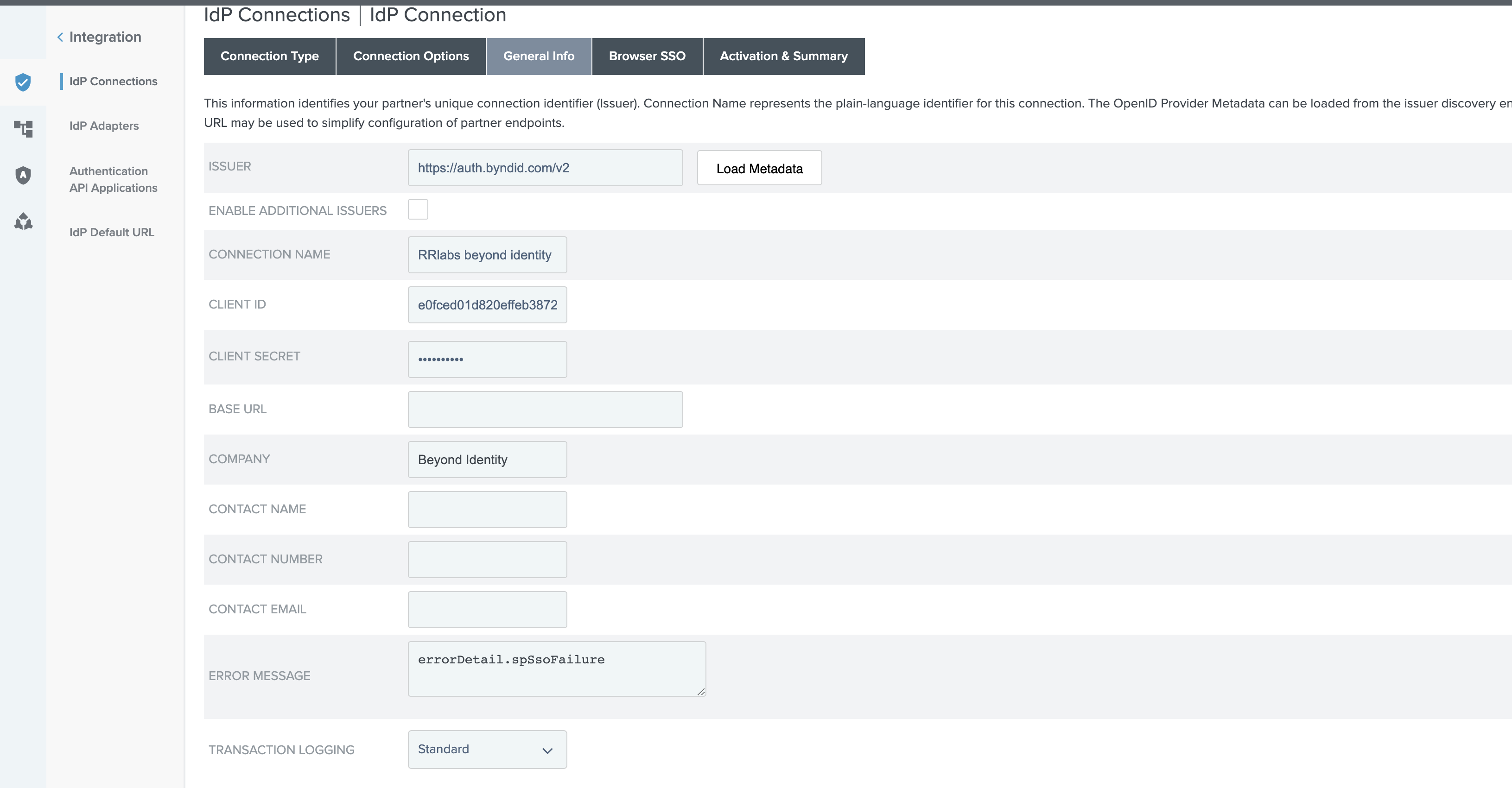Screen dimensions: 1512x788
Task: Open IdP Default URL link
Action: [112, 233]
